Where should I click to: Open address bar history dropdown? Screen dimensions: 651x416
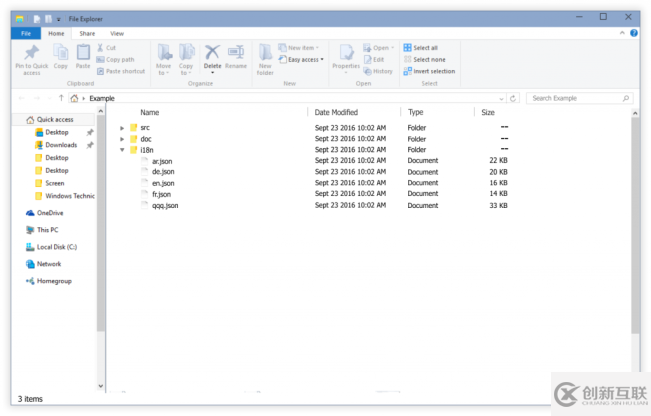click(x=501, y=98)
